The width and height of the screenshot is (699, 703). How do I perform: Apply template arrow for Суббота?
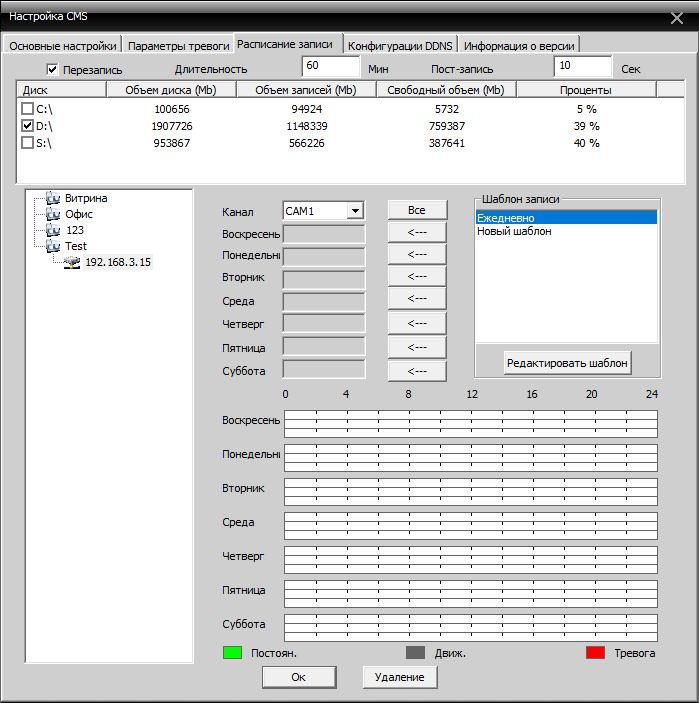417,371
